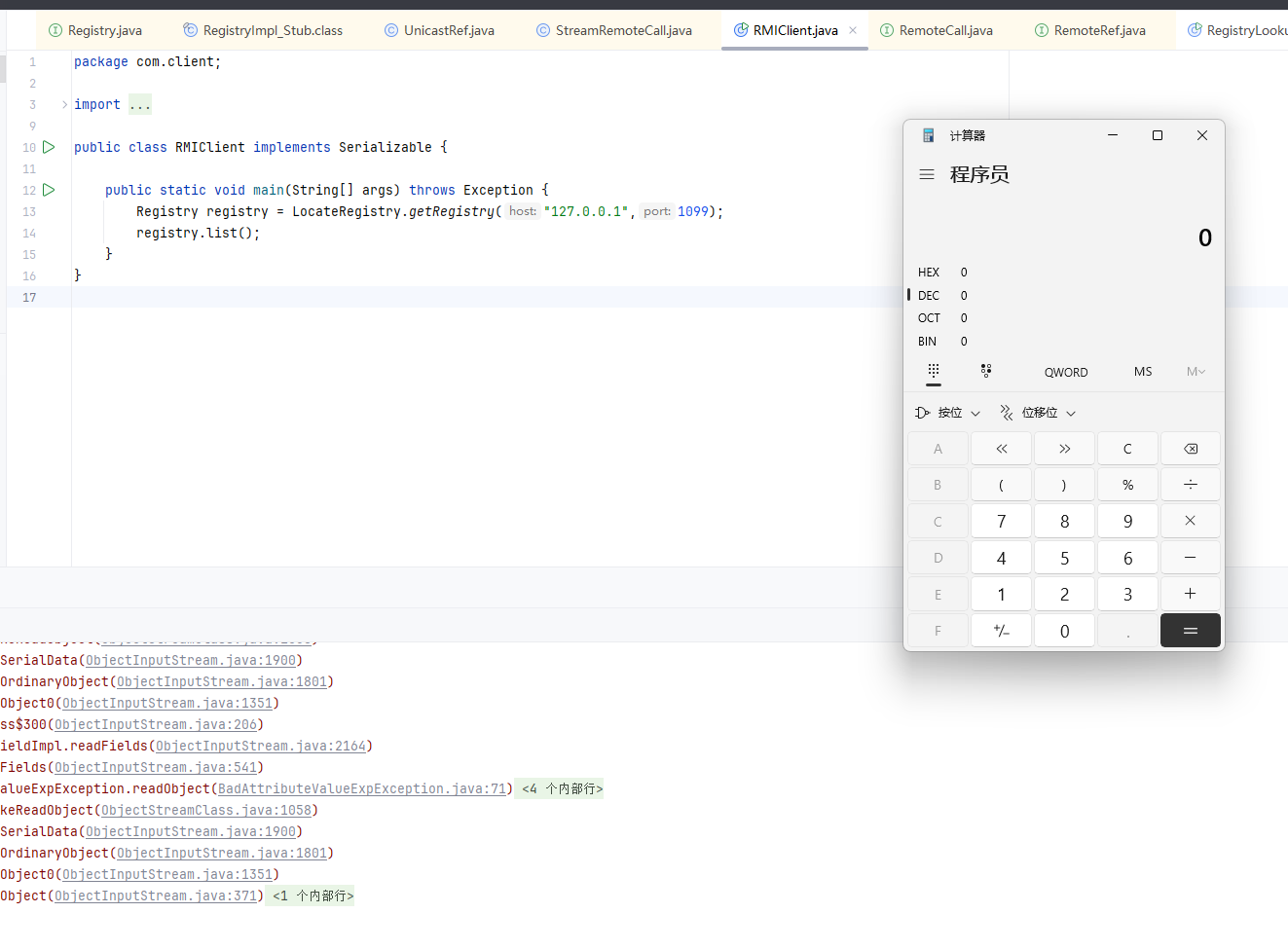1288x950 pixels.
Task: Click the calculator result display showing 0
Action: [1204, 237]
